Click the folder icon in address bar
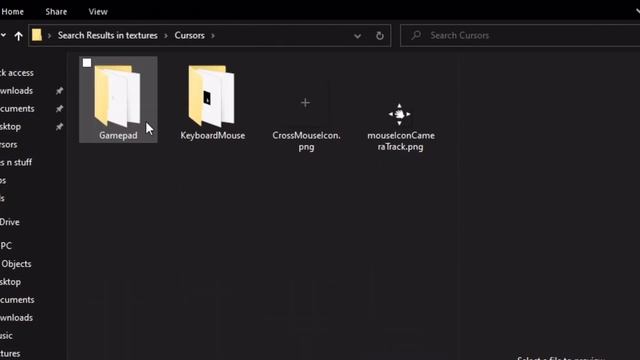Viewport: 640px width, 360px height. tap(37, 35)
